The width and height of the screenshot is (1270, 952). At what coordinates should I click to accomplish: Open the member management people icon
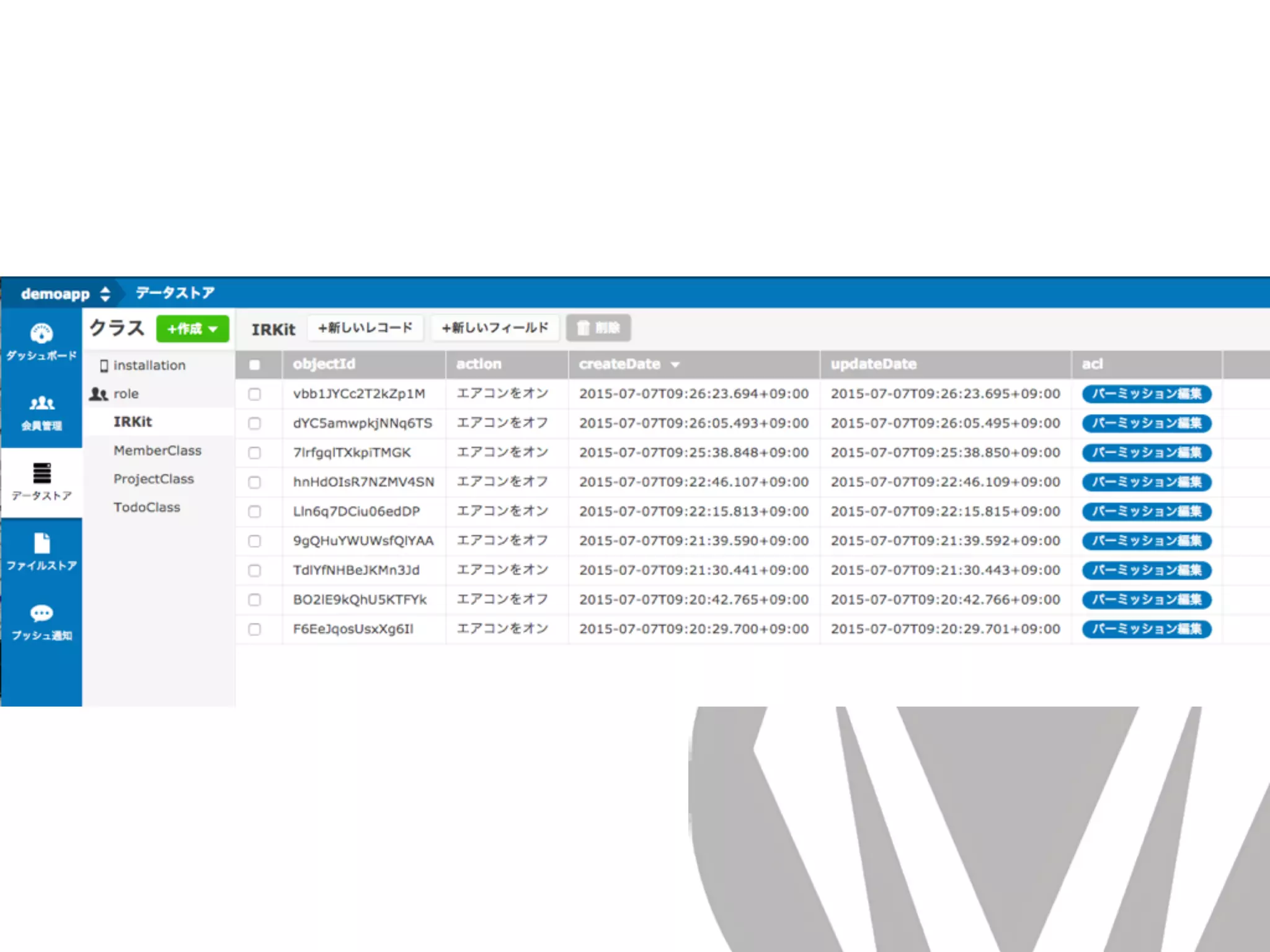pos(42,403)
